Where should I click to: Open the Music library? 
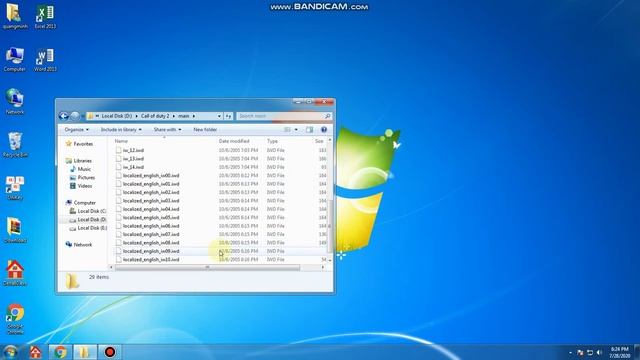tap(81, 169)
